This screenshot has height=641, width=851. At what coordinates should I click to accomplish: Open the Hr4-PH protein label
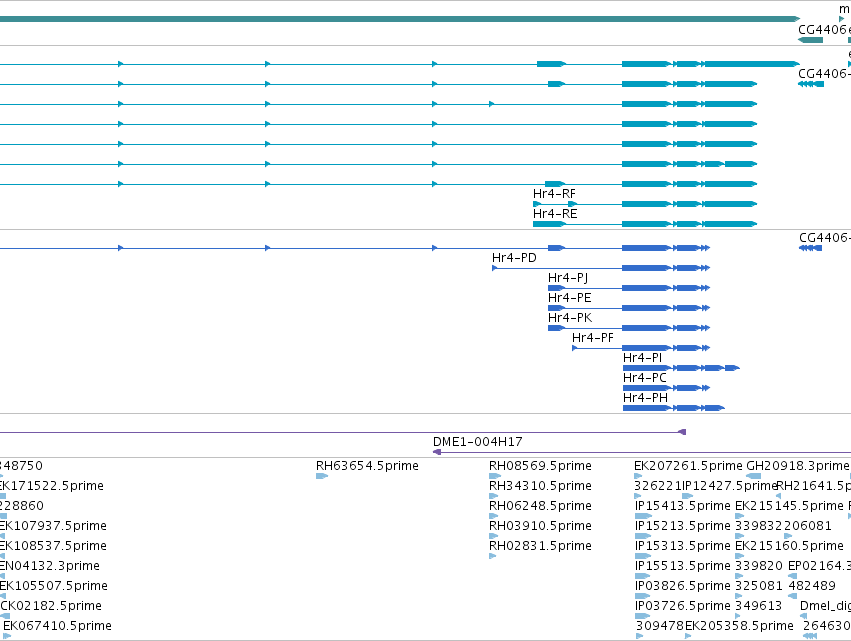point(645,398)
